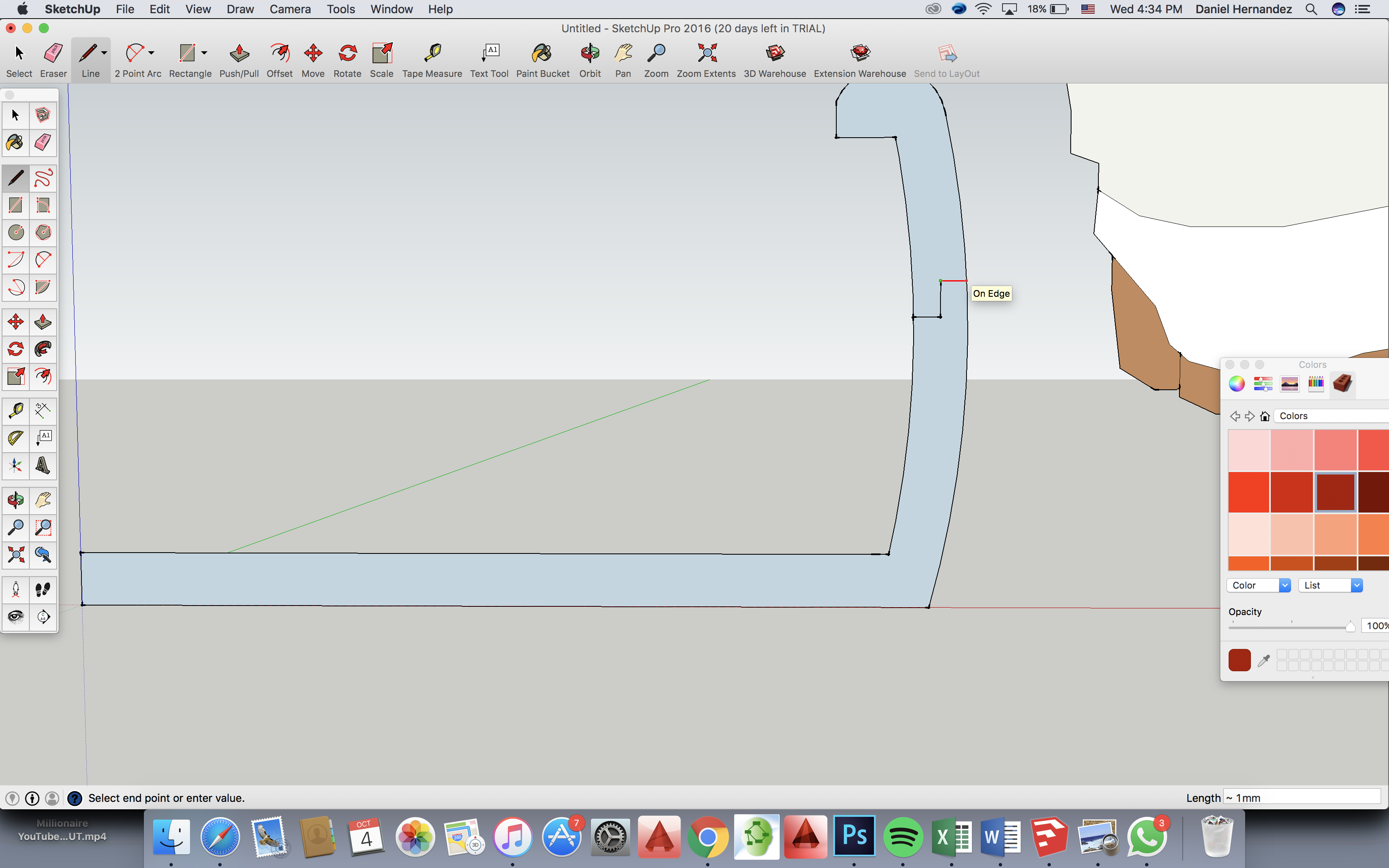Viewport: 1389px width, 868px height.
Task: Switch to the color sliders picker tab
Action: (x=1263, y=384)
